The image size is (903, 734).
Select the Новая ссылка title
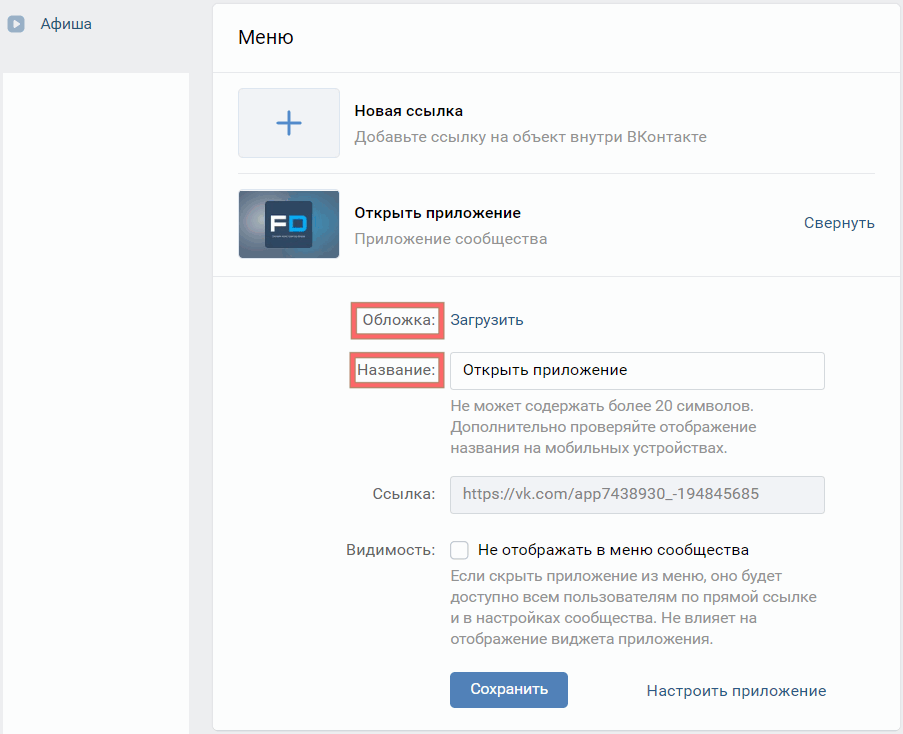(408, 111)
